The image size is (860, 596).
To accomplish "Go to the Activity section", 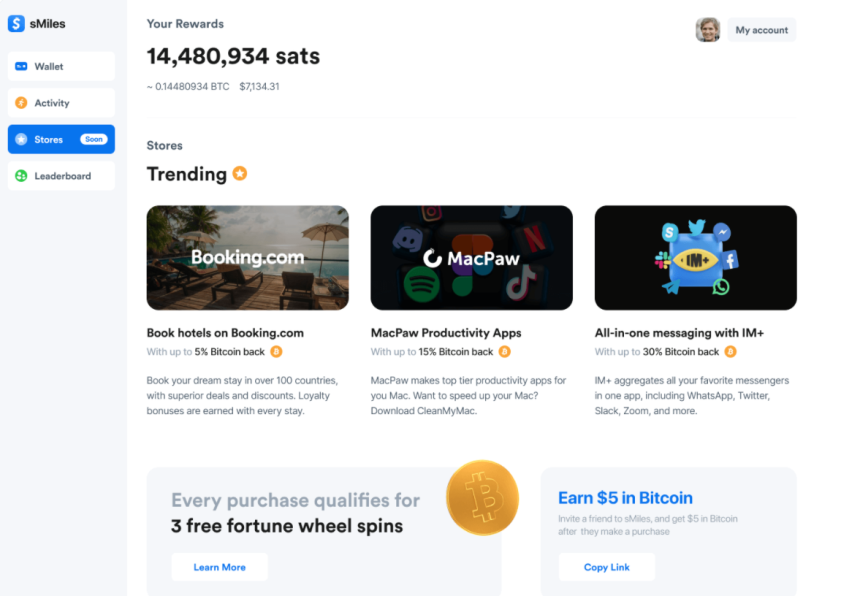I will 61,103.
